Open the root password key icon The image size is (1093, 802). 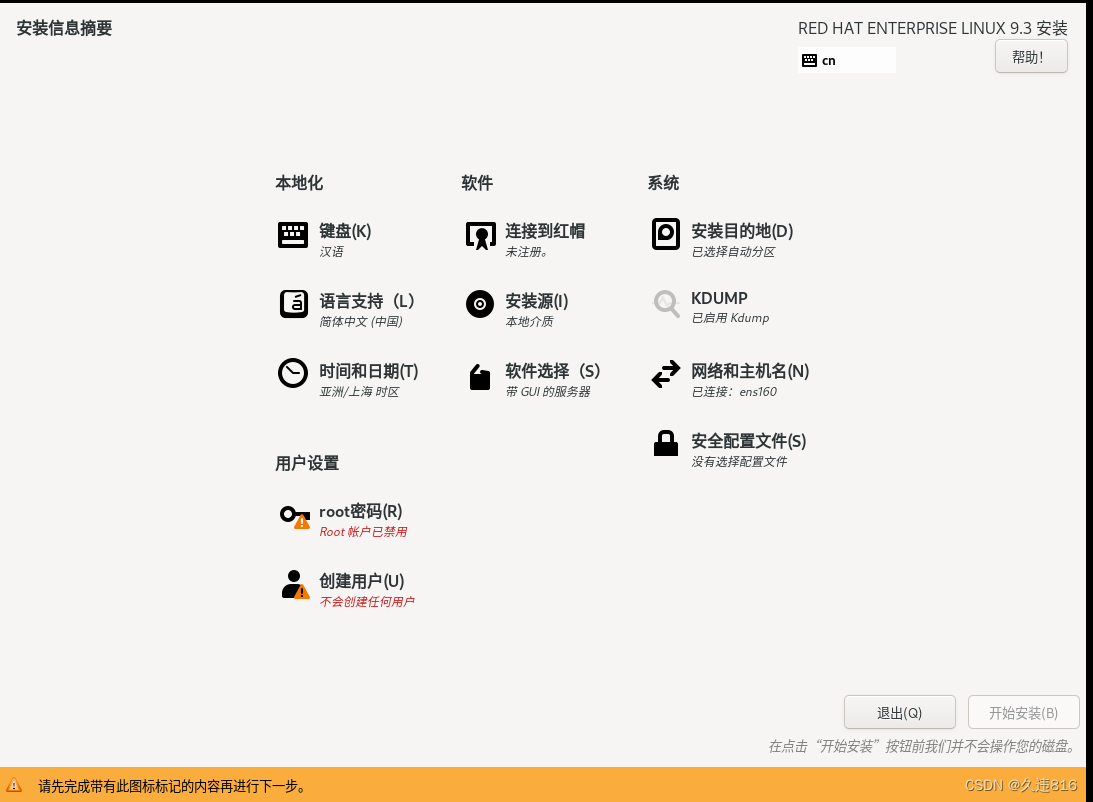(295, 517)
